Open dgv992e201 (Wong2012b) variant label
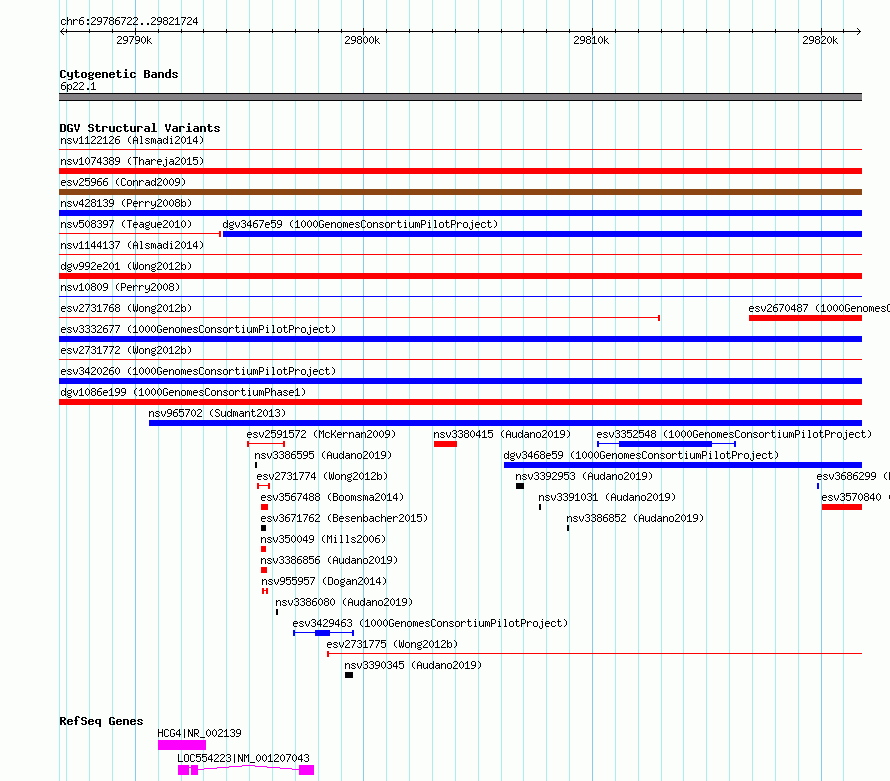 [126, 266]
